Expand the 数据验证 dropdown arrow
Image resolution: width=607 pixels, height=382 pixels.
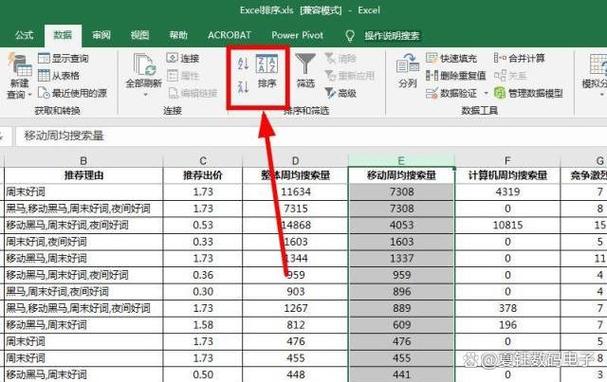486,93
